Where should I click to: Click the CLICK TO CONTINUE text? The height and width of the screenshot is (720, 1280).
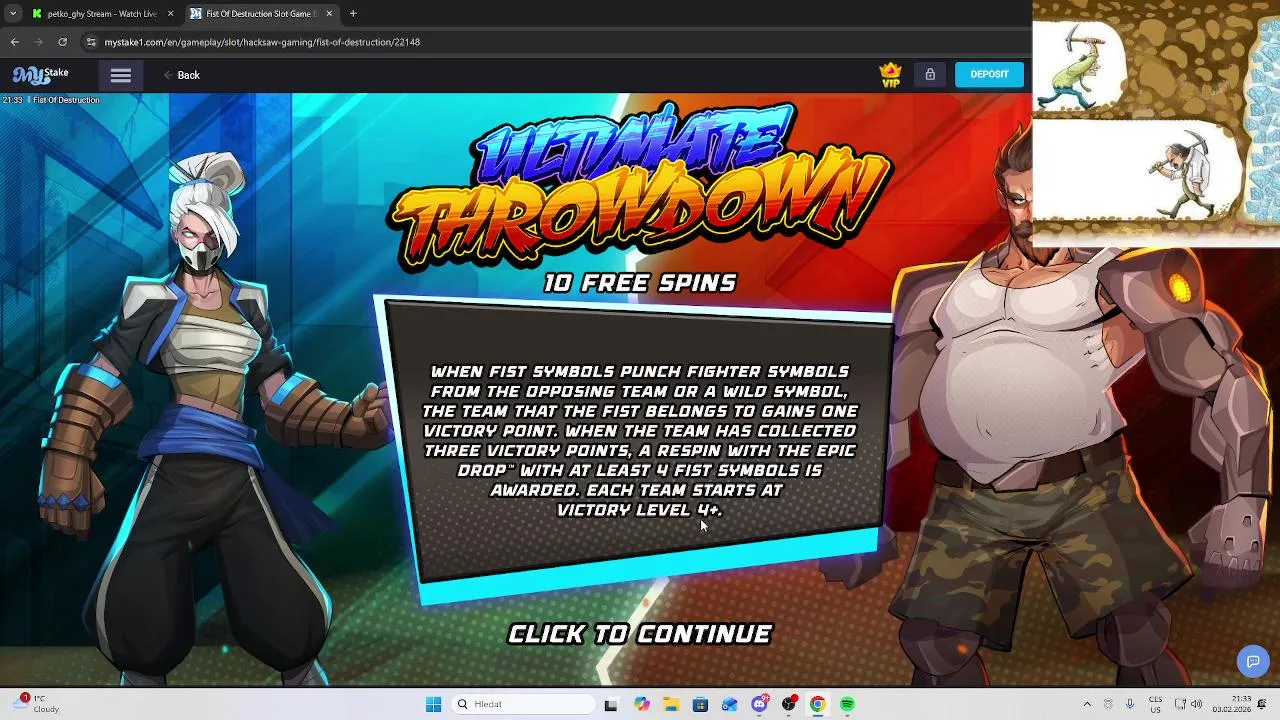(640, 634)
